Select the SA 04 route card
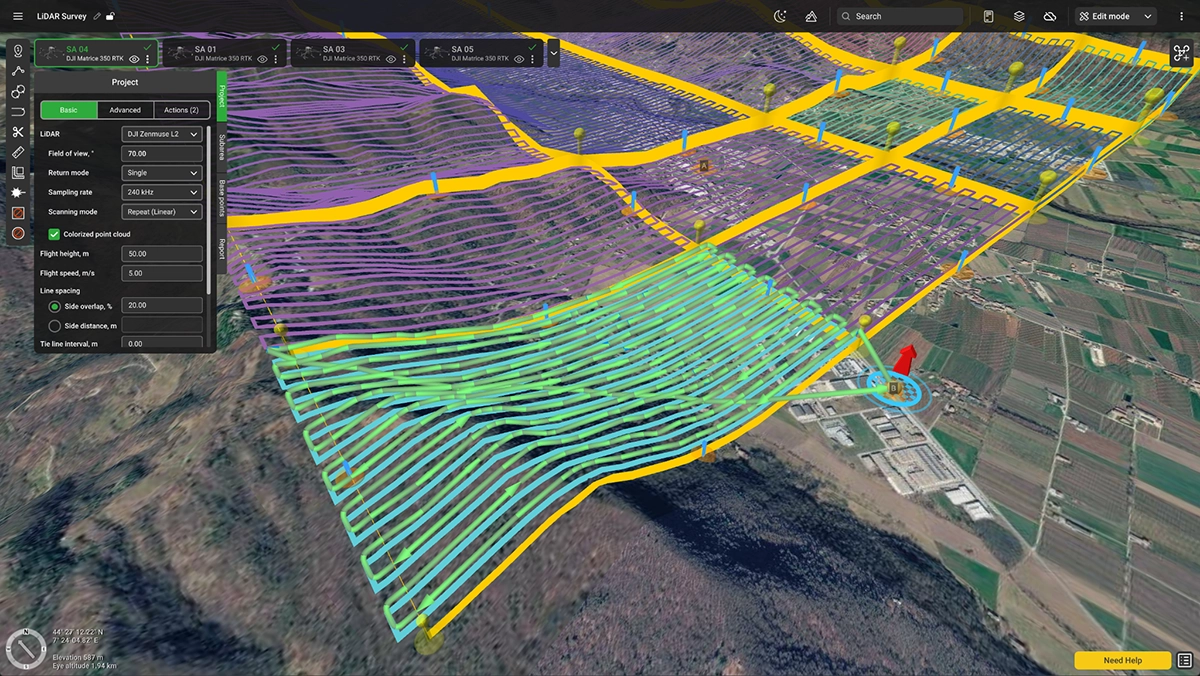The width and height of the screenshot is (1200, 676). pyautogui.click(x=95, y=53)
